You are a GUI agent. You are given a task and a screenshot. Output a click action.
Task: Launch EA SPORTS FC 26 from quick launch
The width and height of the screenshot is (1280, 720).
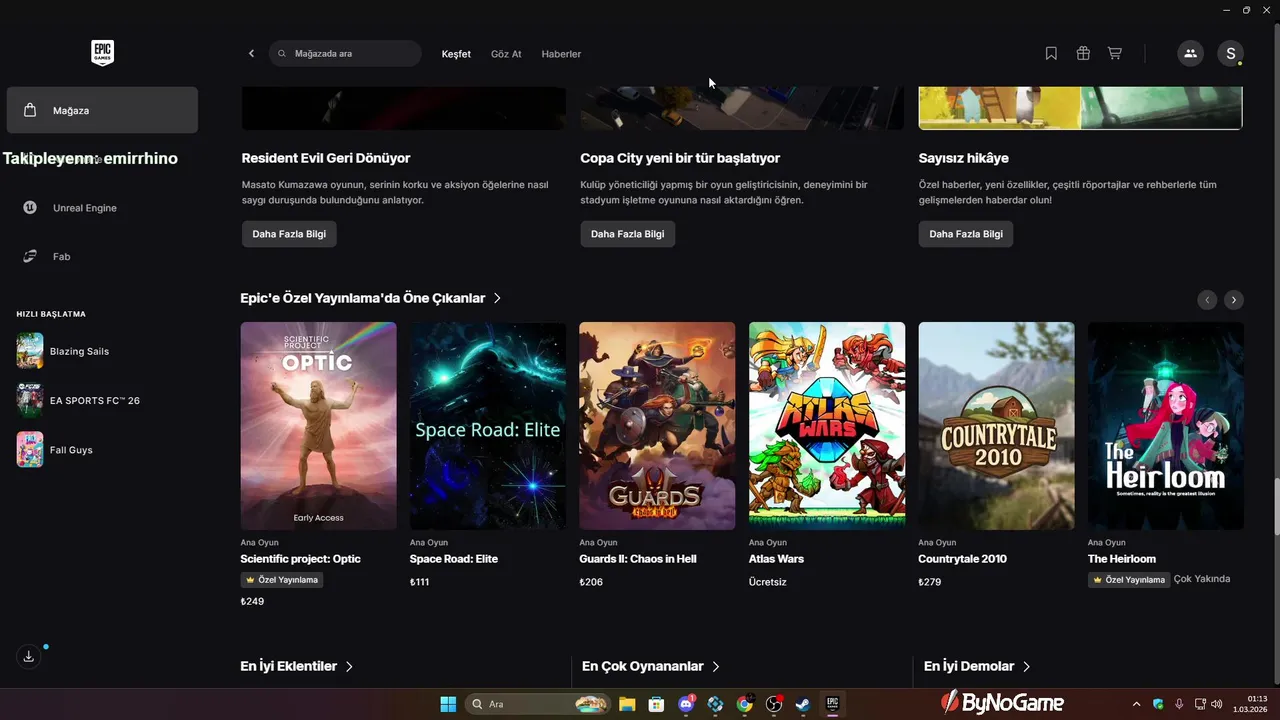click(x=78, y=400)
